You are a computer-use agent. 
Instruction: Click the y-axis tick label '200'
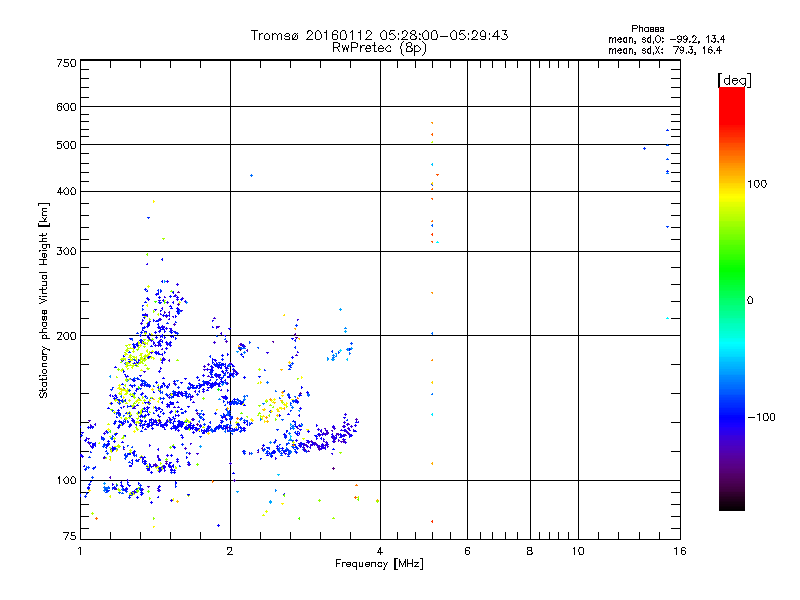tap(66, 336)
